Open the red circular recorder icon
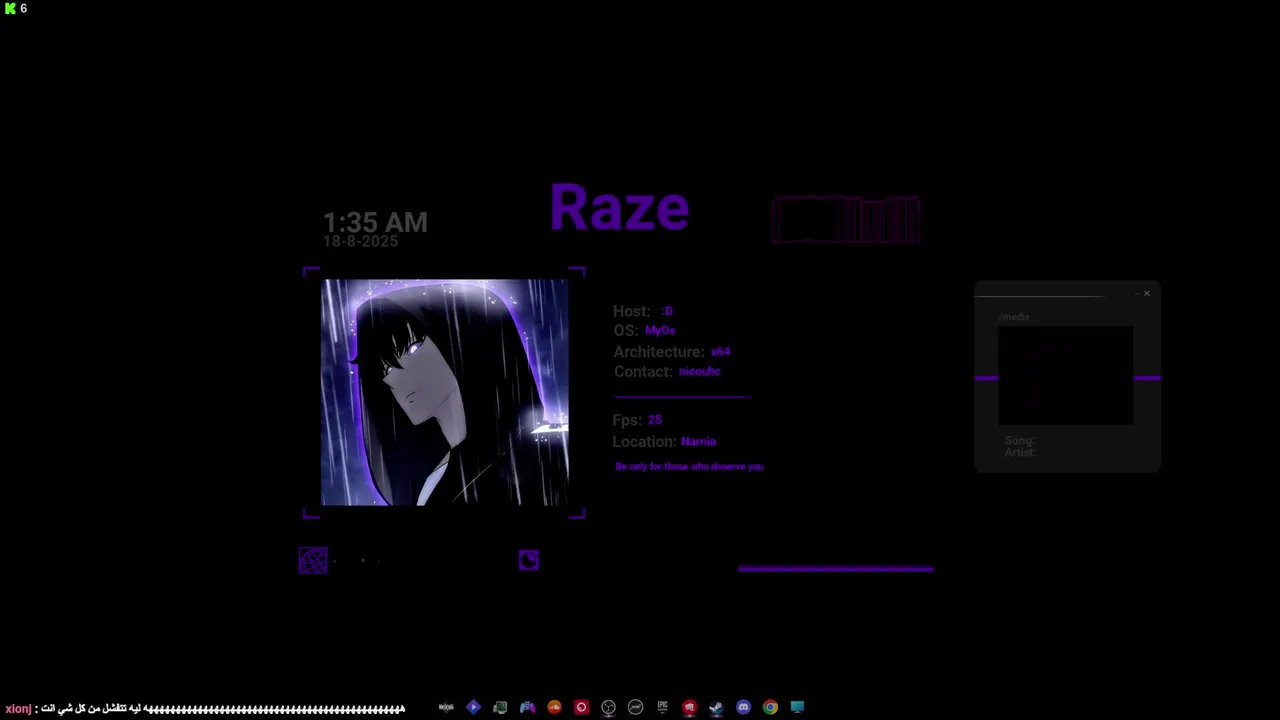The width and height of the screenshot is (1280, 720). [x=581, y=707]
